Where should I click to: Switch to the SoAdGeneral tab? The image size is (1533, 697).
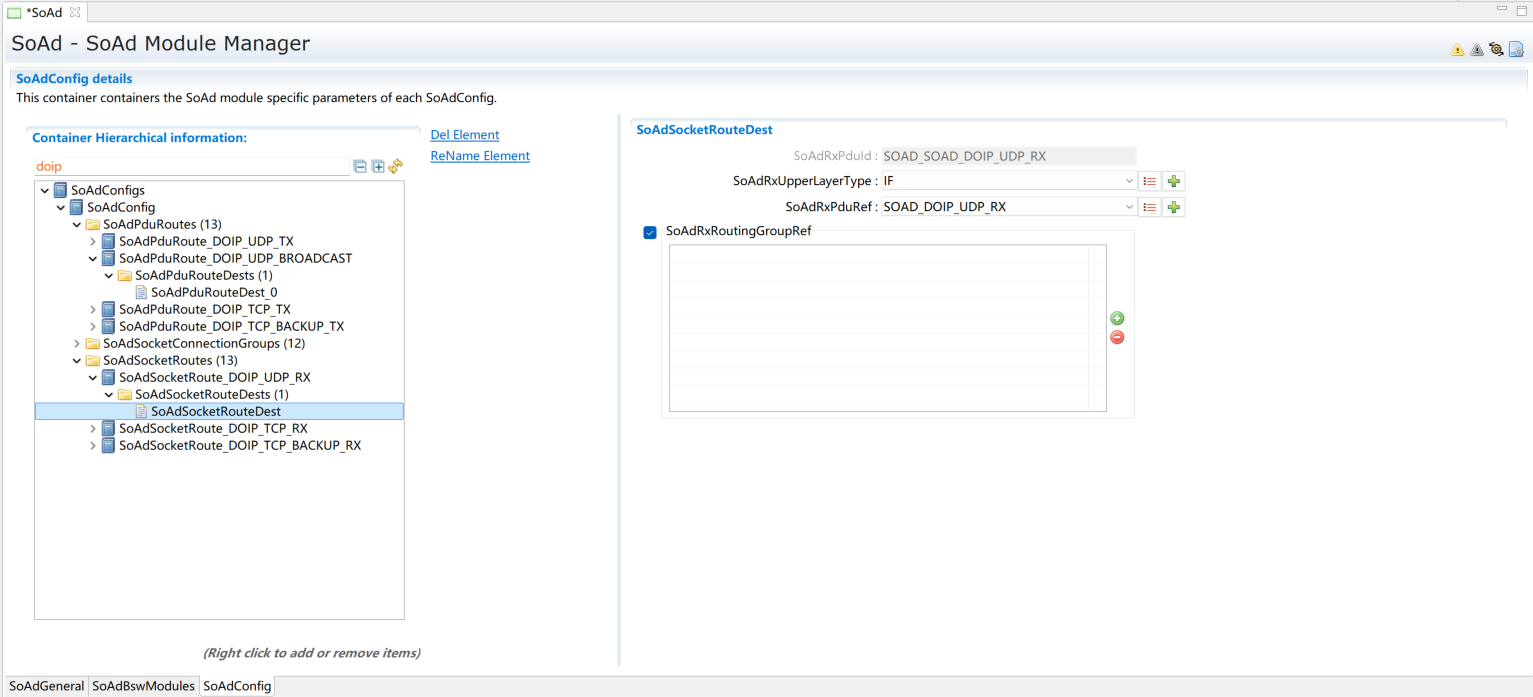click(x=46, y=686)
